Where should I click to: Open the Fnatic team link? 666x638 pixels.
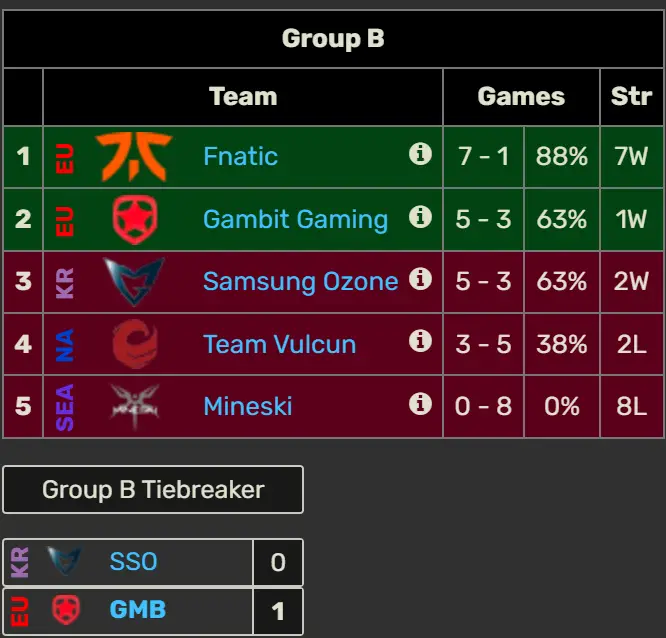point(240,156)
